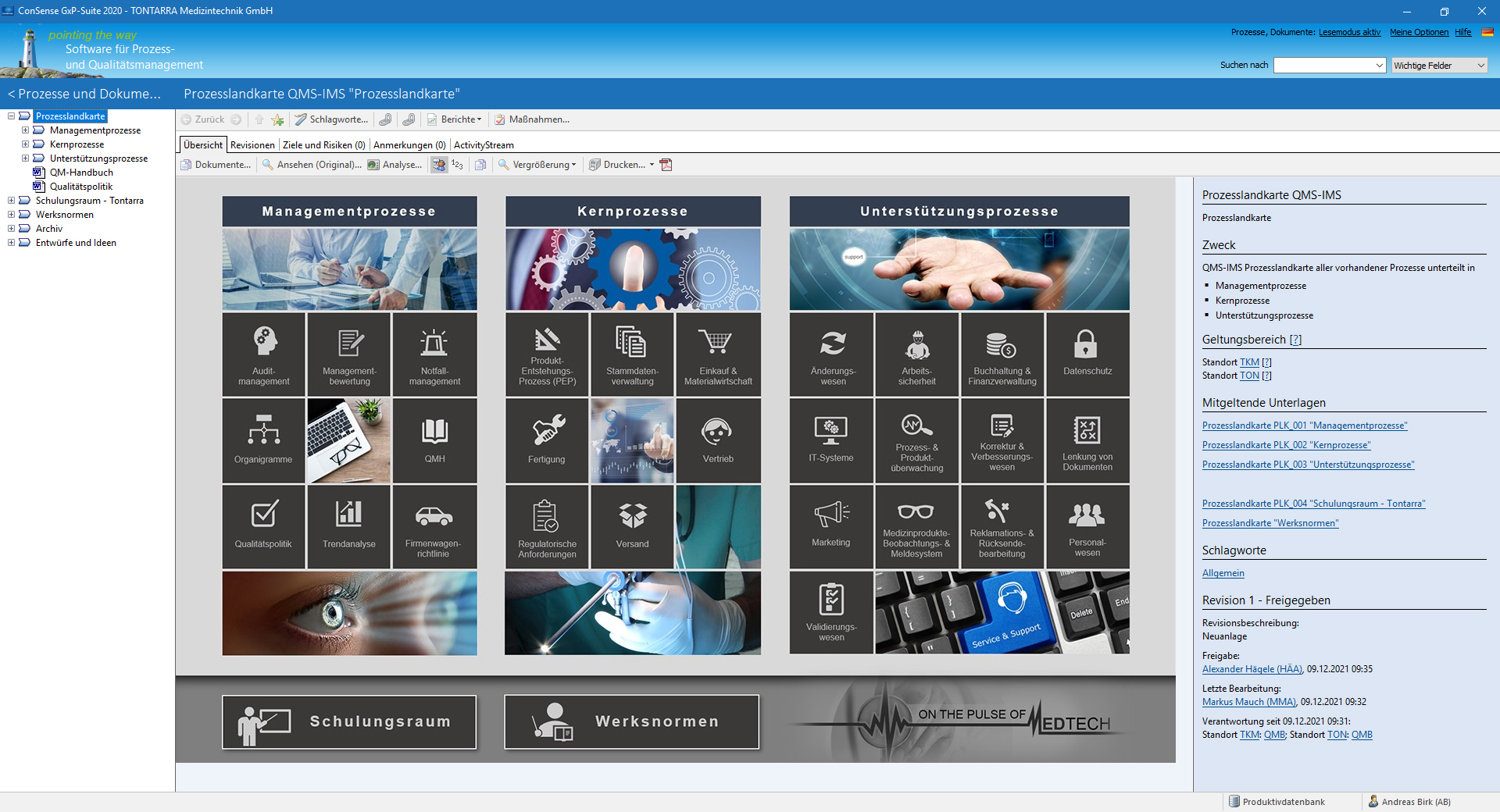Open the Änderungswesen tile
Image resolution: width=1500 pixels, height=812 pixels.
tap(831, 354)
